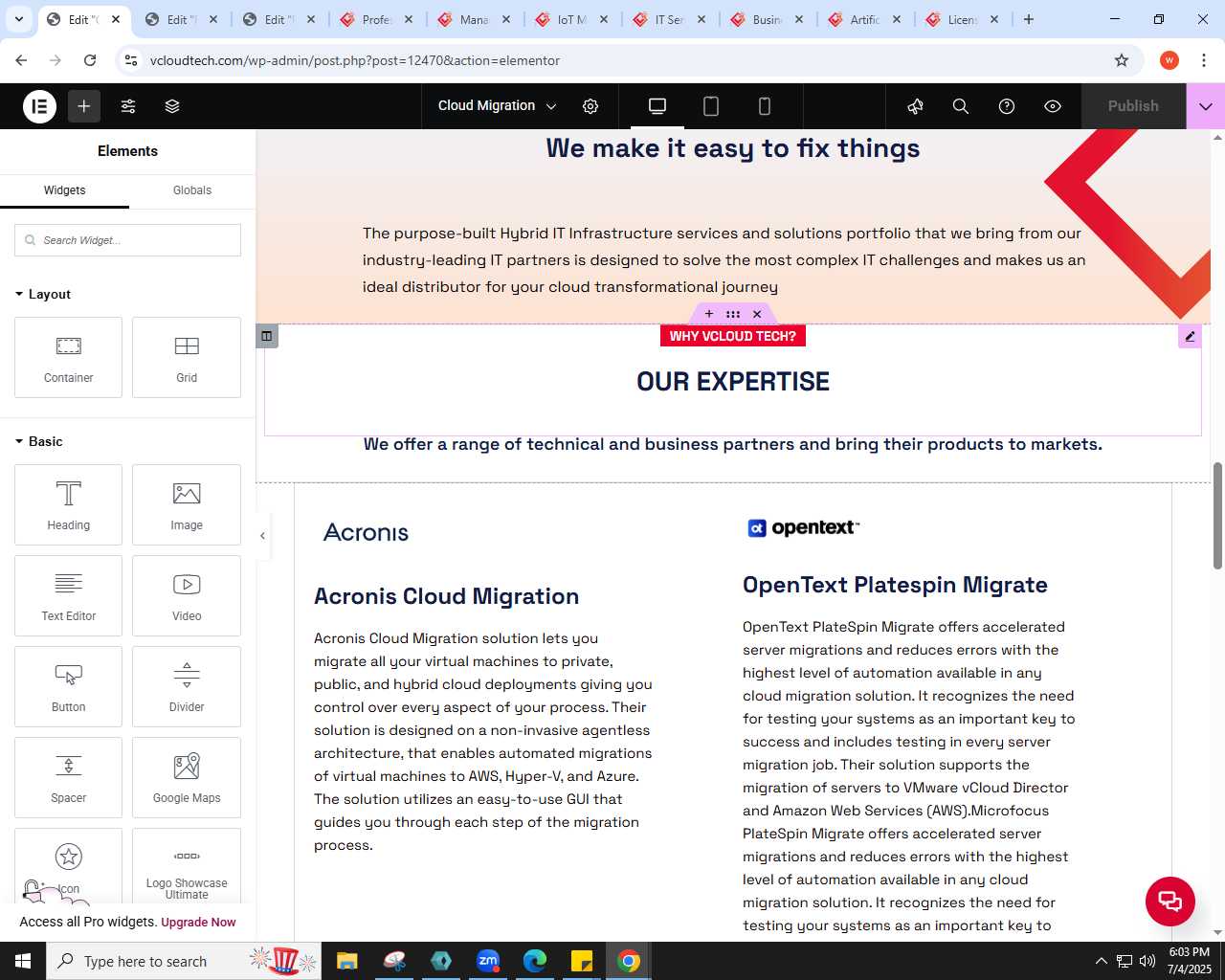Select the Grid widget
Image resolution: width=1225 pixels, height=980 pixels.
187,357
